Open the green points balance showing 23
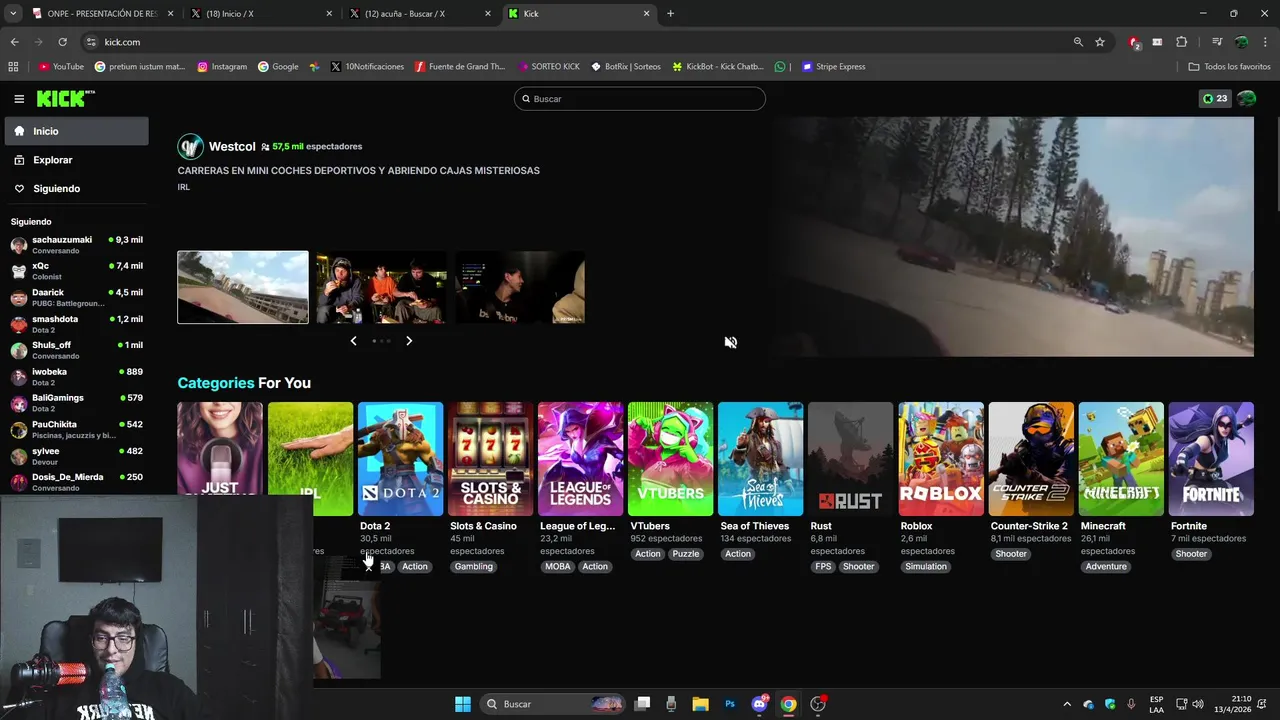 (1215, 99)
